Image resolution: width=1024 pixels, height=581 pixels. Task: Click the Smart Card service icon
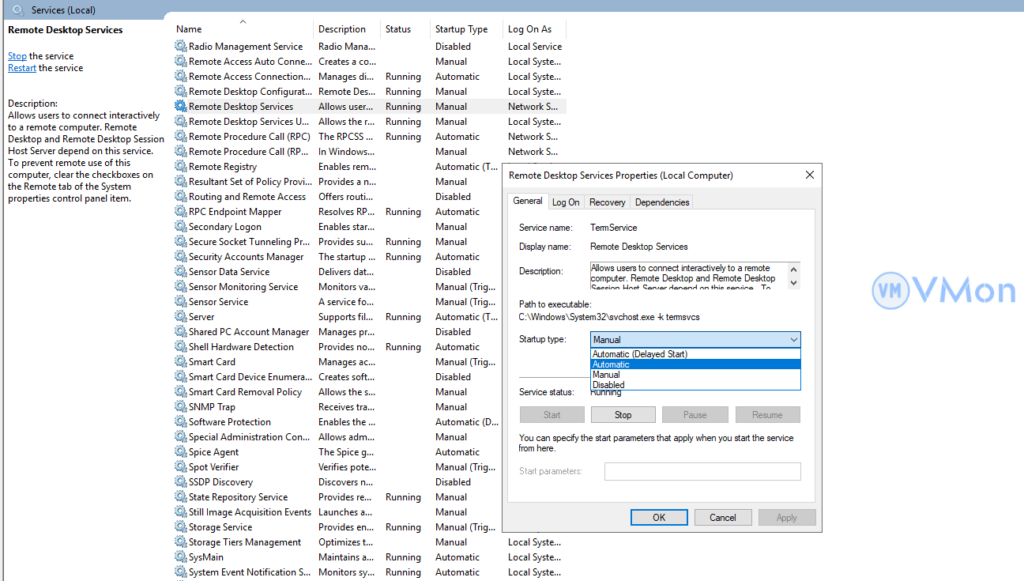[x=181, y=362]
